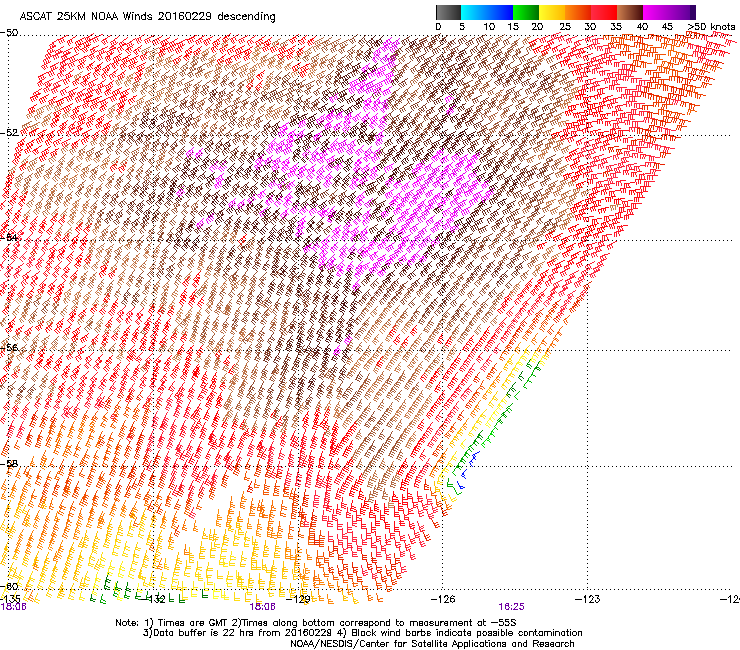Click the legend label '40'
Viewport: 740px width, 650px height.
(642, 27)
